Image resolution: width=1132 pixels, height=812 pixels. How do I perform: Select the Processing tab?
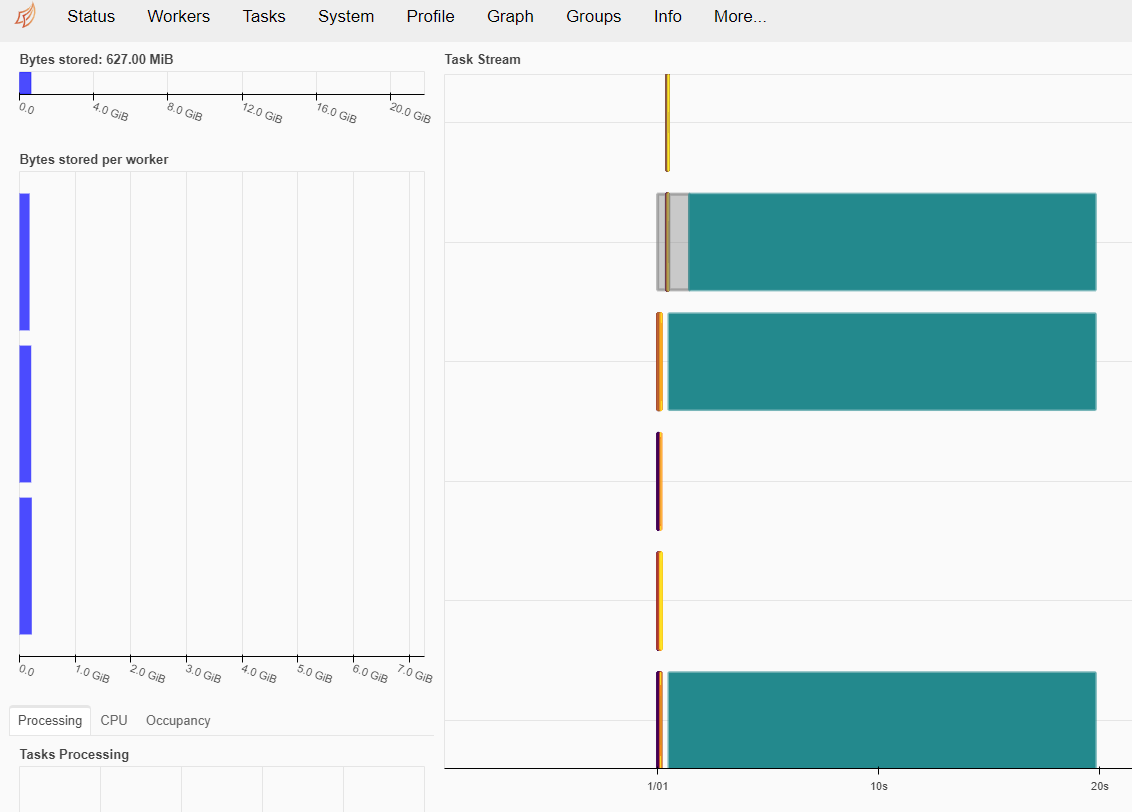click(x=50, y=720)
